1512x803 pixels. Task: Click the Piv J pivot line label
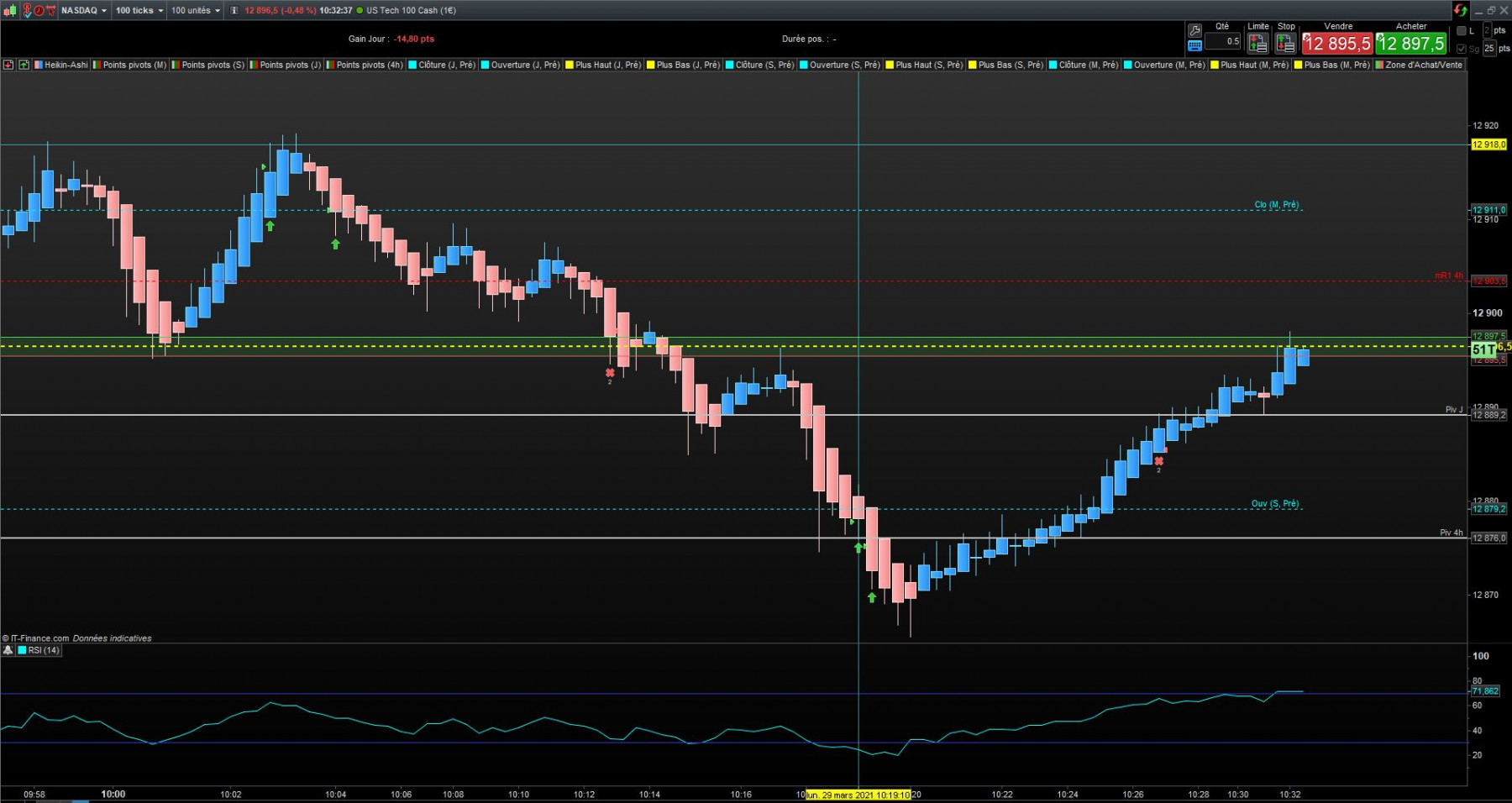click(x=1454, y=410)
